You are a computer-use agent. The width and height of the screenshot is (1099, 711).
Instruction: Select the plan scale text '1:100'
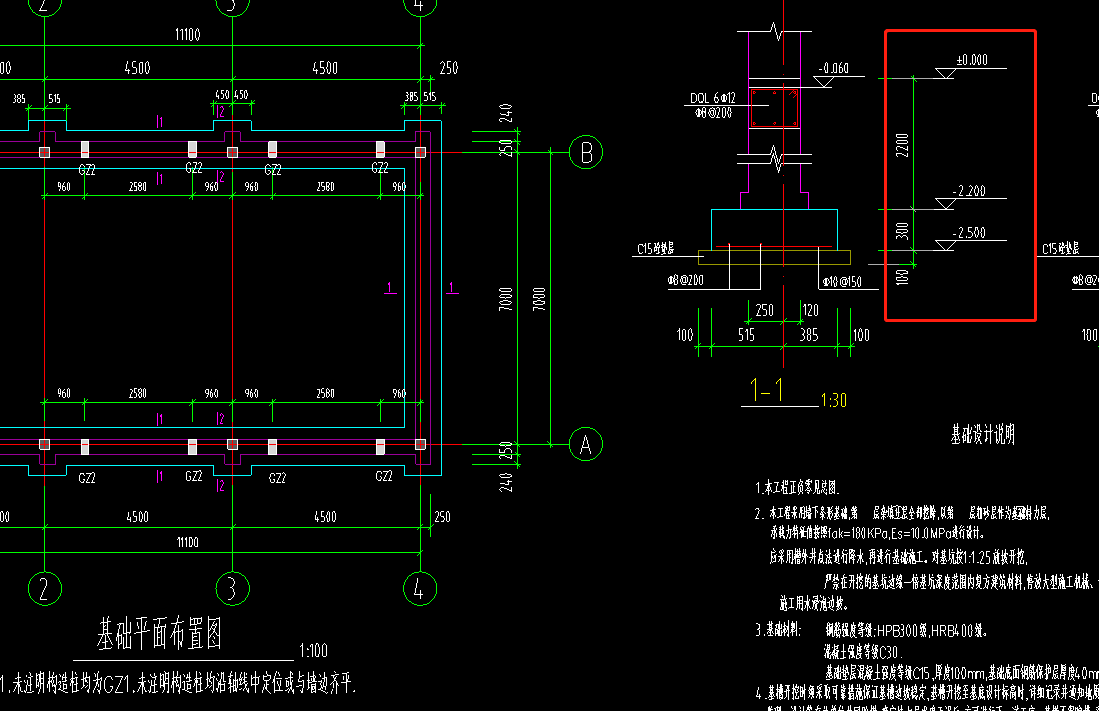coord(313,651)
